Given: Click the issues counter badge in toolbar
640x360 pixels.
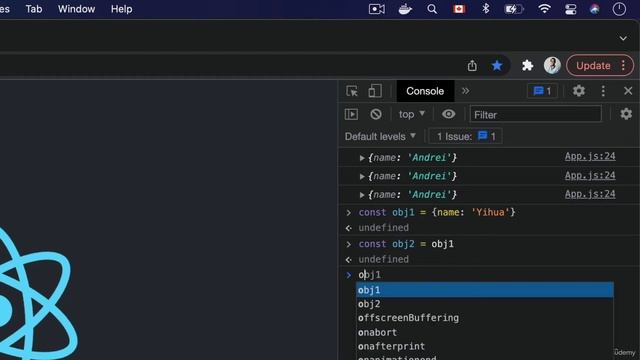Looking at the screenshot, I should pyautogui.click(x=542, y=91).
